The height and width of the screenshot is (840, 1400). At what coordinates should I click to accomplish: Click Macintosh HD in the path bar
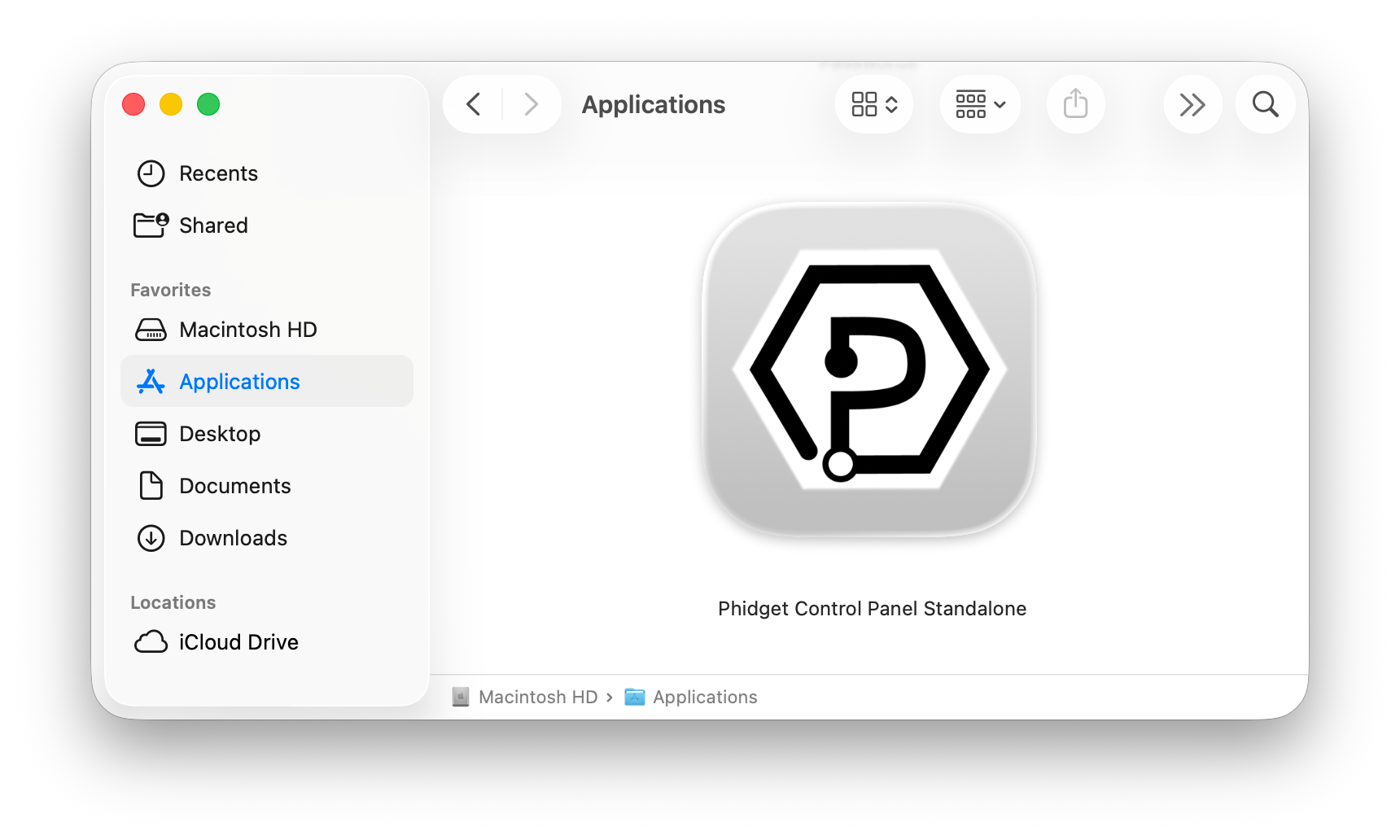(537, 697)
